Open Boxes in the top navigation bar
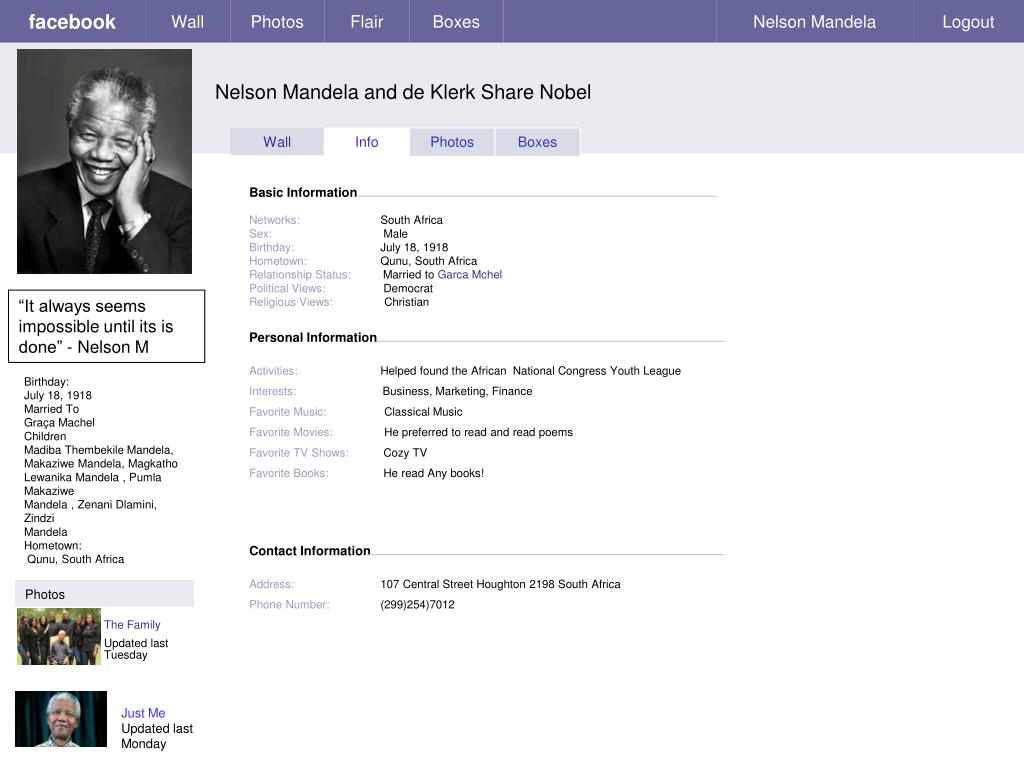Screen dimensions: 1024x768 click(x=456, y=22)
